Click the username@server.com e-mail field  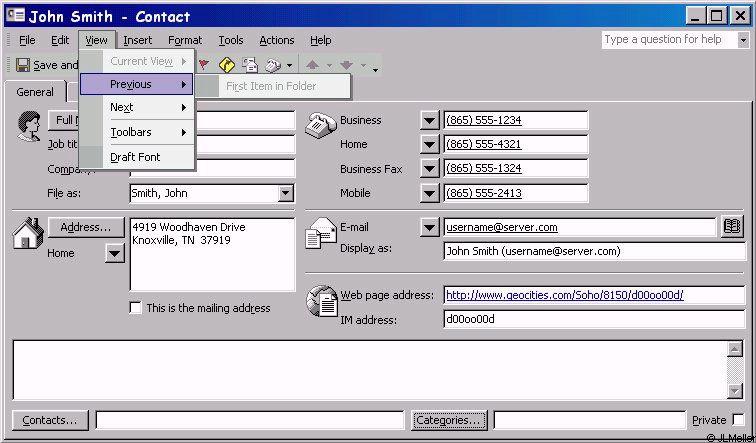pyautogui.click(x=580, y=227)
